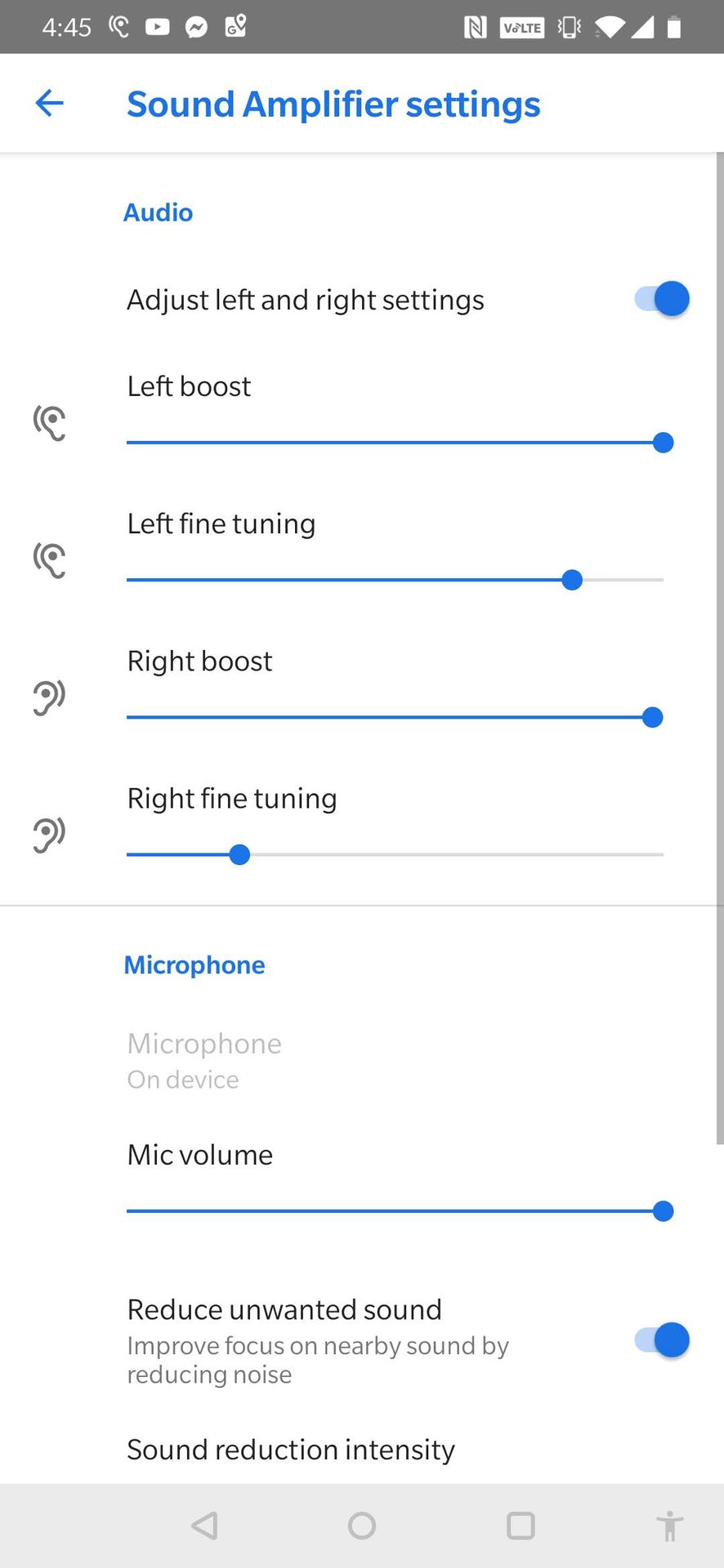This screenshot has height=1568, width=724.
Task: Tap the Android home circle button
Action: coord(362,1526)
